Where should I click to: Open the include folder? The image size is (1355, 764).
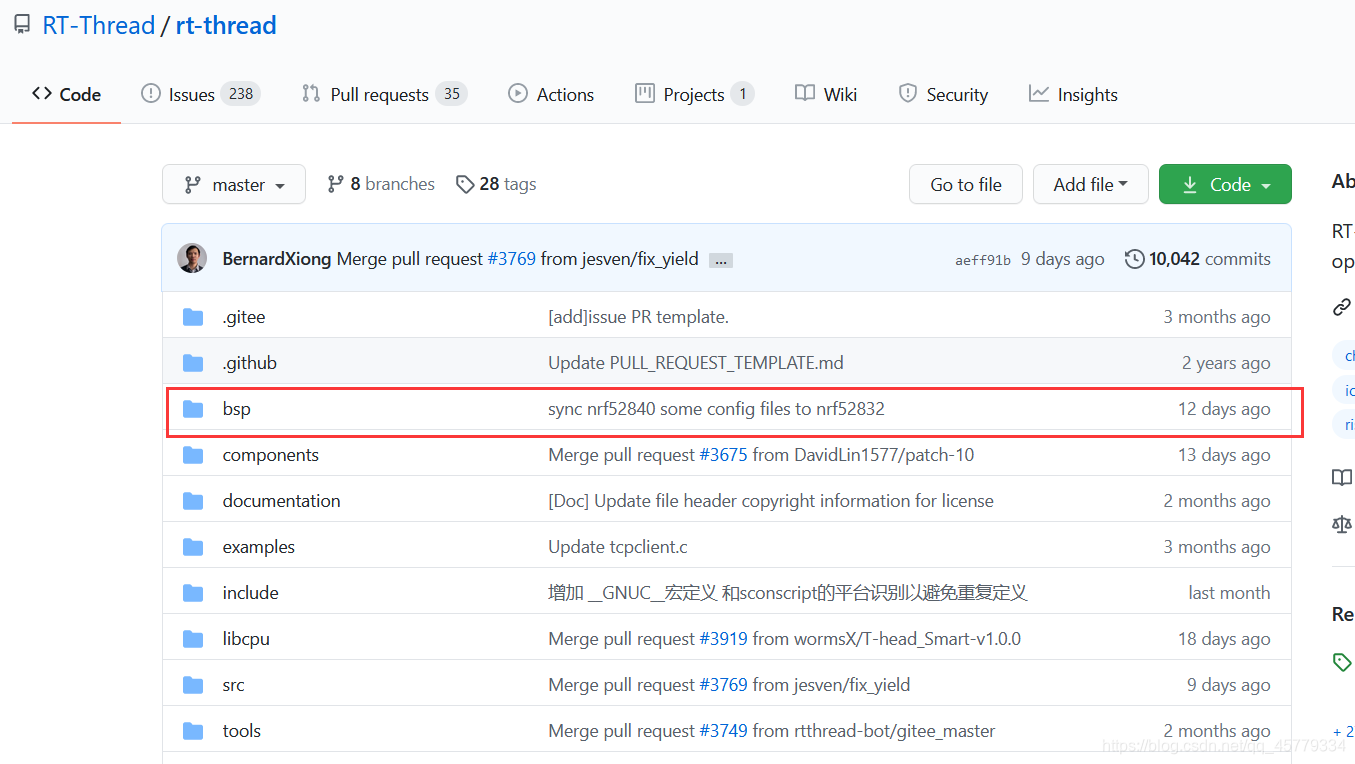click(x=251, y=593)
